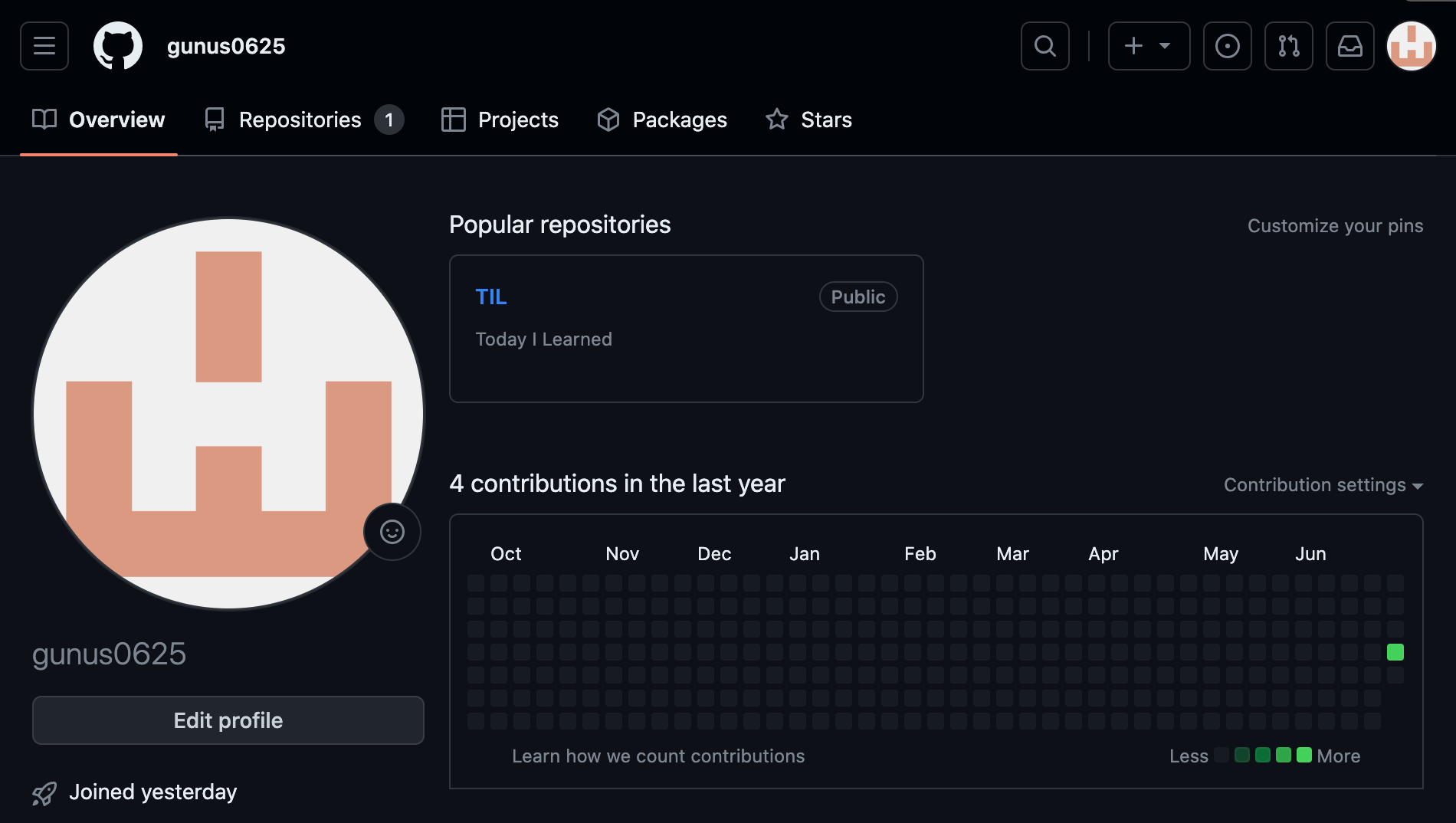This screenshot has width=1456, height=823.
Task: Open the create new plus dropdown
Action: (1149, 46)
